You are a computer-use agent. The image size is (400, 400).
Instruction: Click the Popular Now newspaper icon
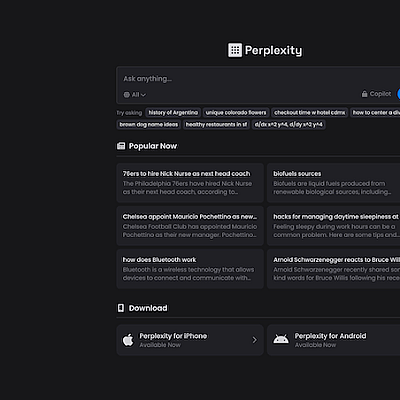[121, 146]
